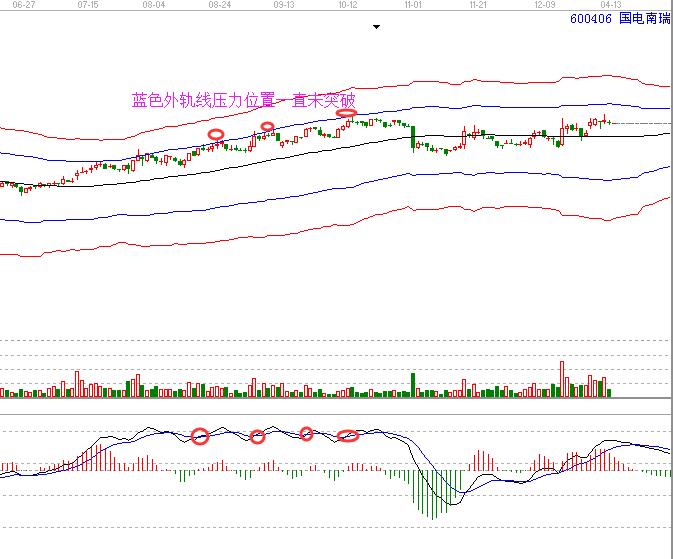Click the stock name 国电南瑞
Screen dimensions: 673x559
(645, 18)
